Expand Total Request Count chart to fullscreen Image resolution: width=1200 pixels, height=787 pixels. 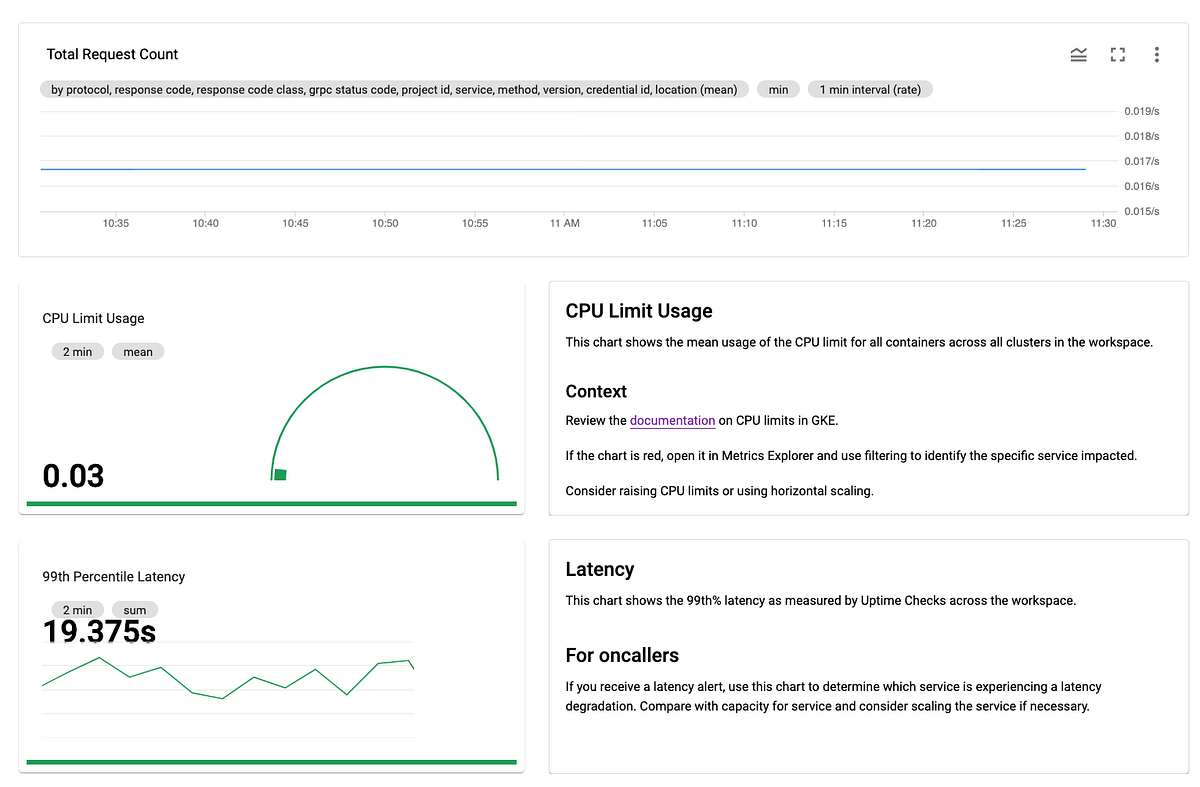pos(1117,55)
